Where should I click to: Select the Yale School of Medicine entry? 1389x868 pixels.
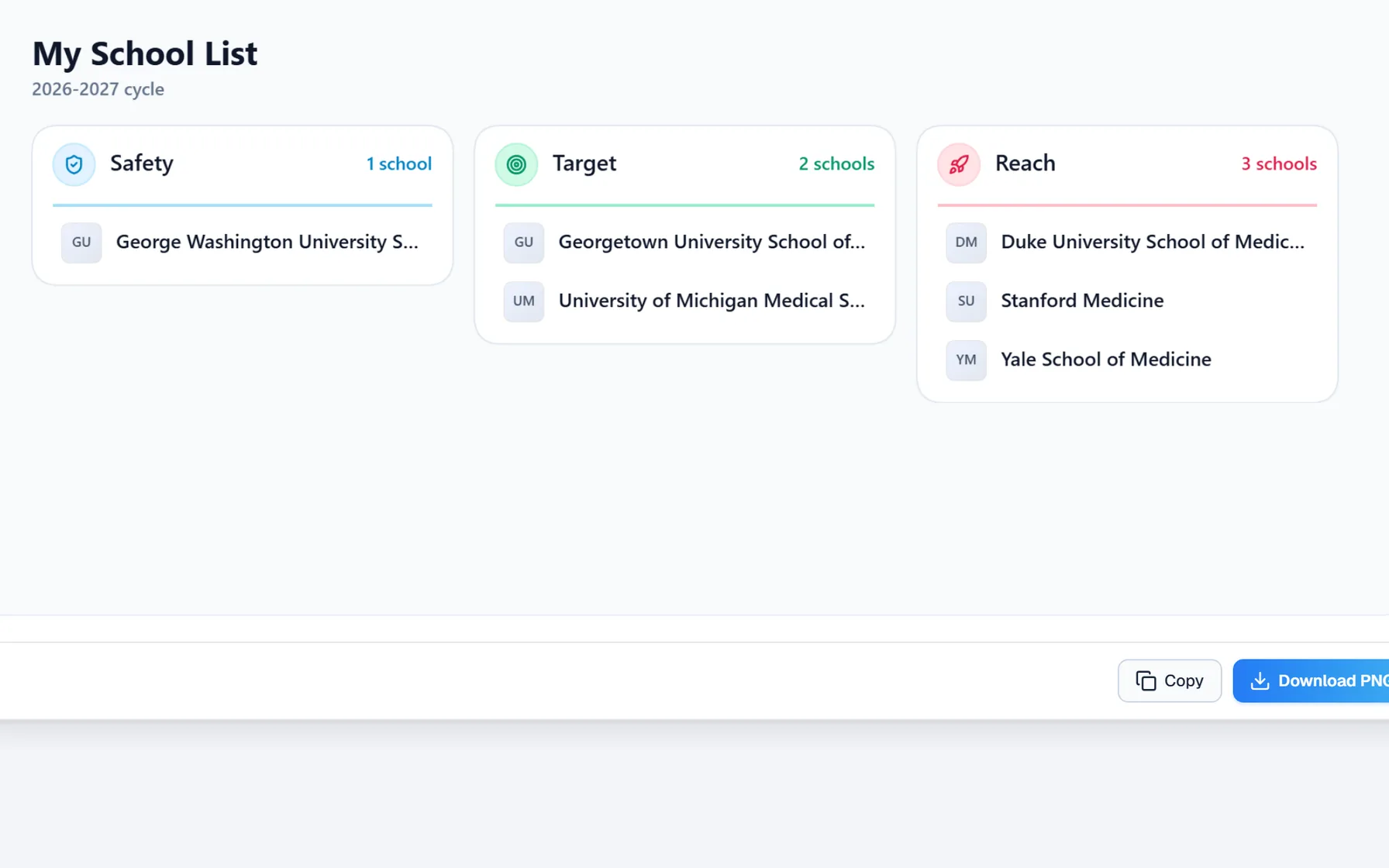tap(1128, 360)
